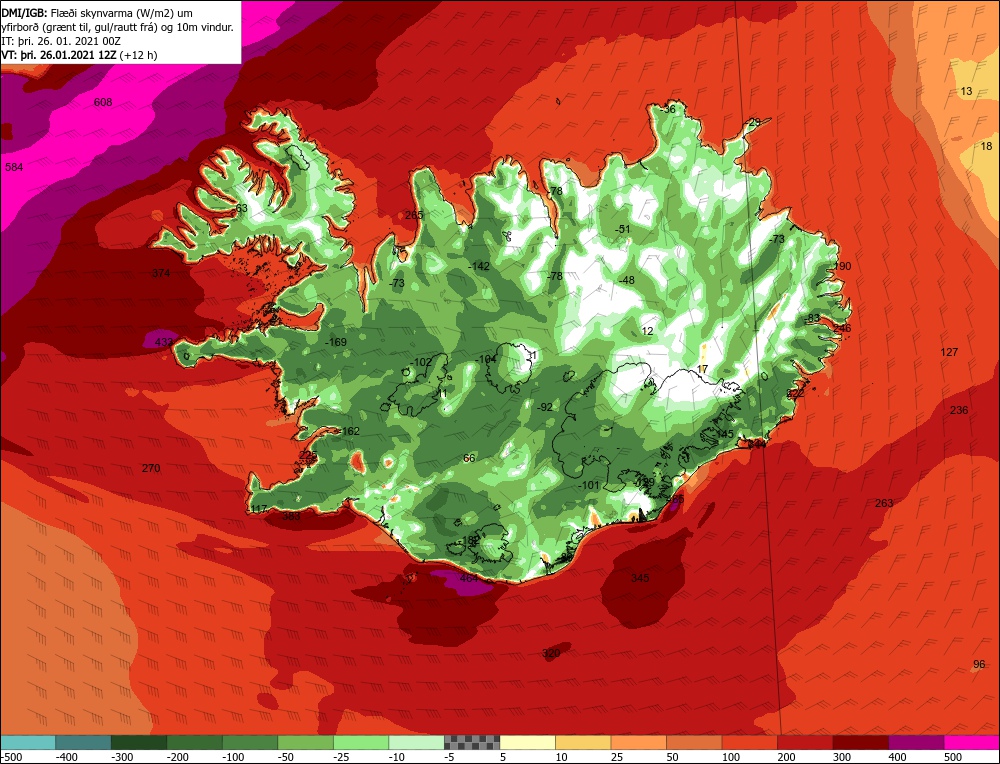Click the '18' flux value on the map
Image resolution: width=1000 pixels, height=764 pixels.
pos(987,146)
